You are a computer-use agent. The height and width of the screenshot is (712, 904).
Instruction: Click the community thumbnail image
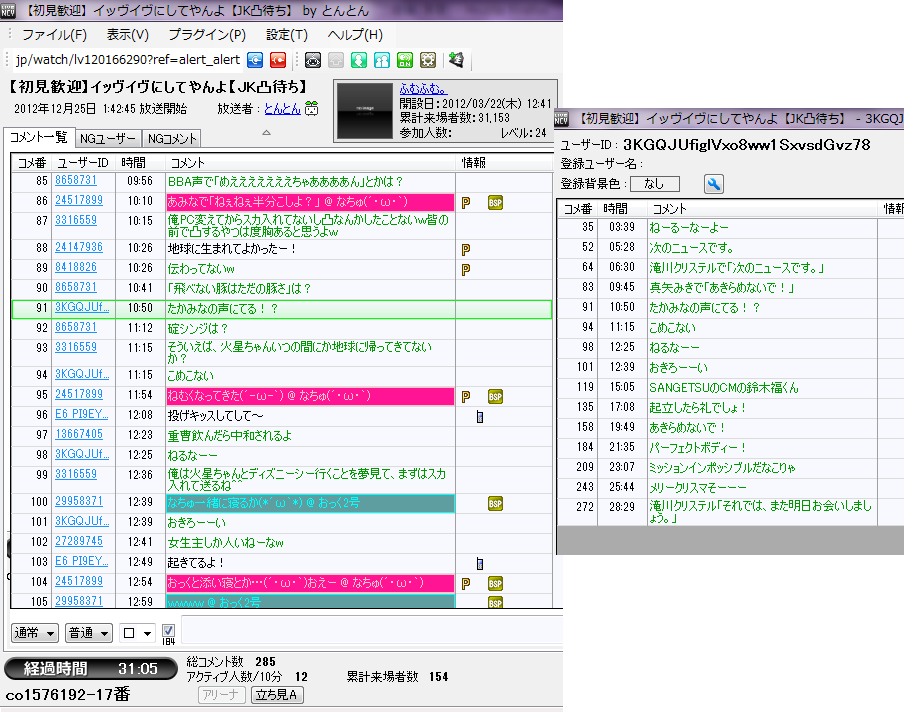tap(364, 111)
